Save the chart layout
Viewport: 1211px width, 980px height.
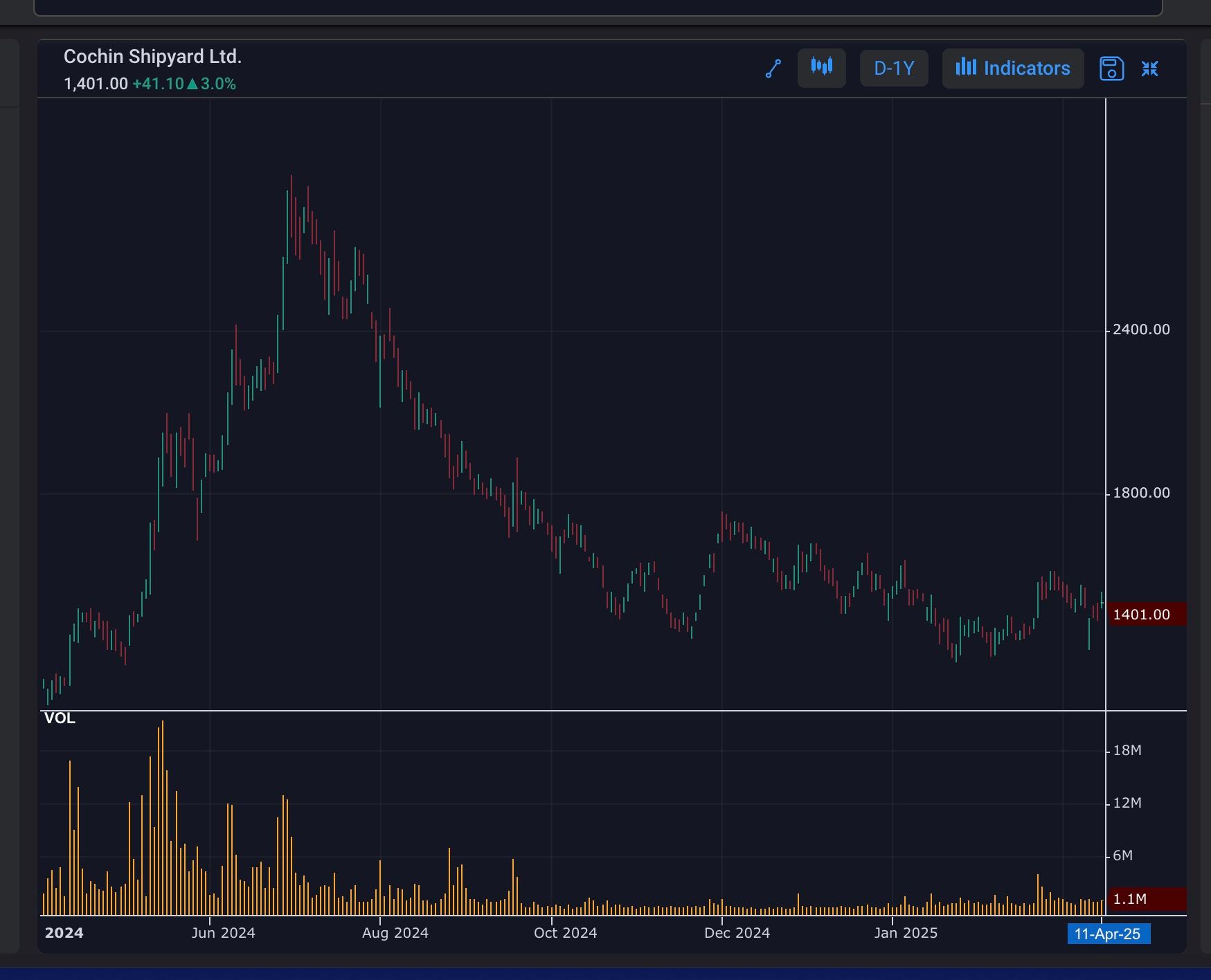(1111, 69)
